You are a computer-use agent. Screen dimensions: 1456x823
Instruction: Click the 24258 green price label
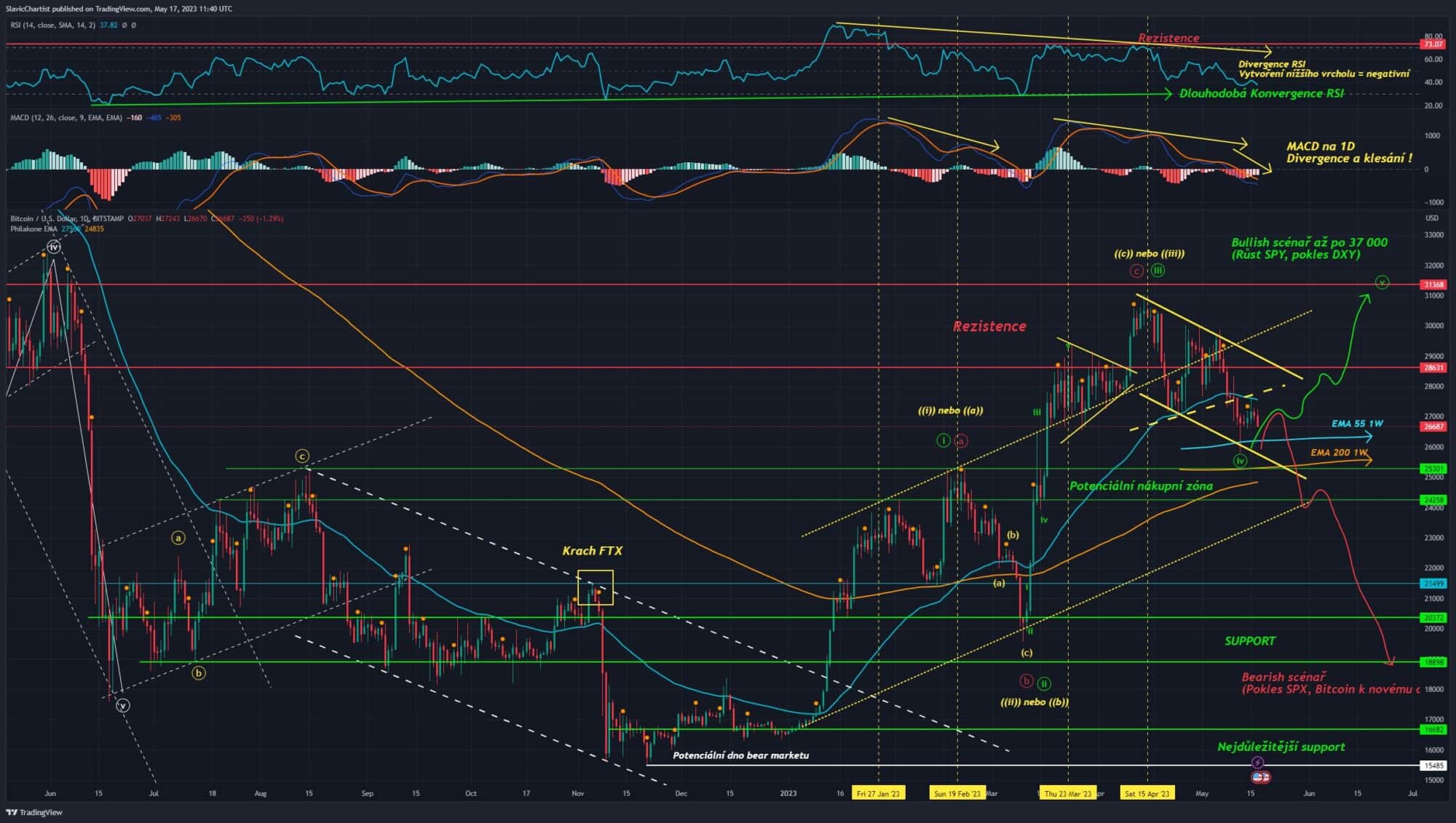click(1433, 500)
